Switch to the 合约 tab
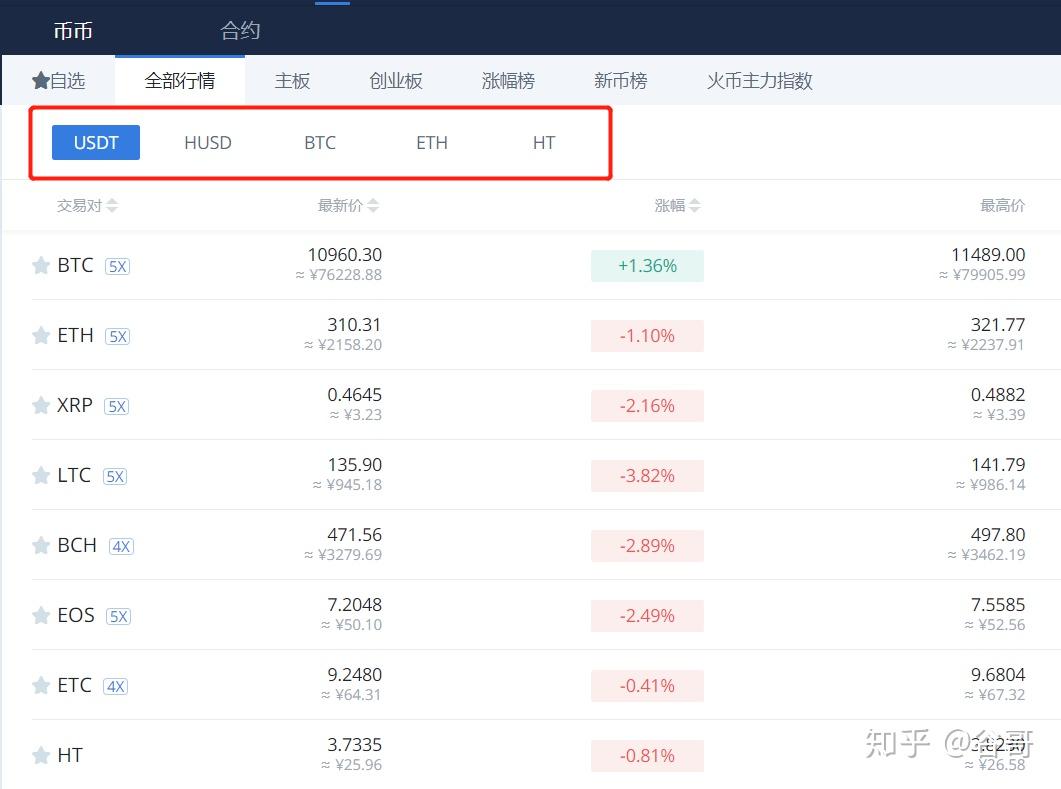Image resolution: width=1061 pixels, height=789 pixels. (239, 29)
